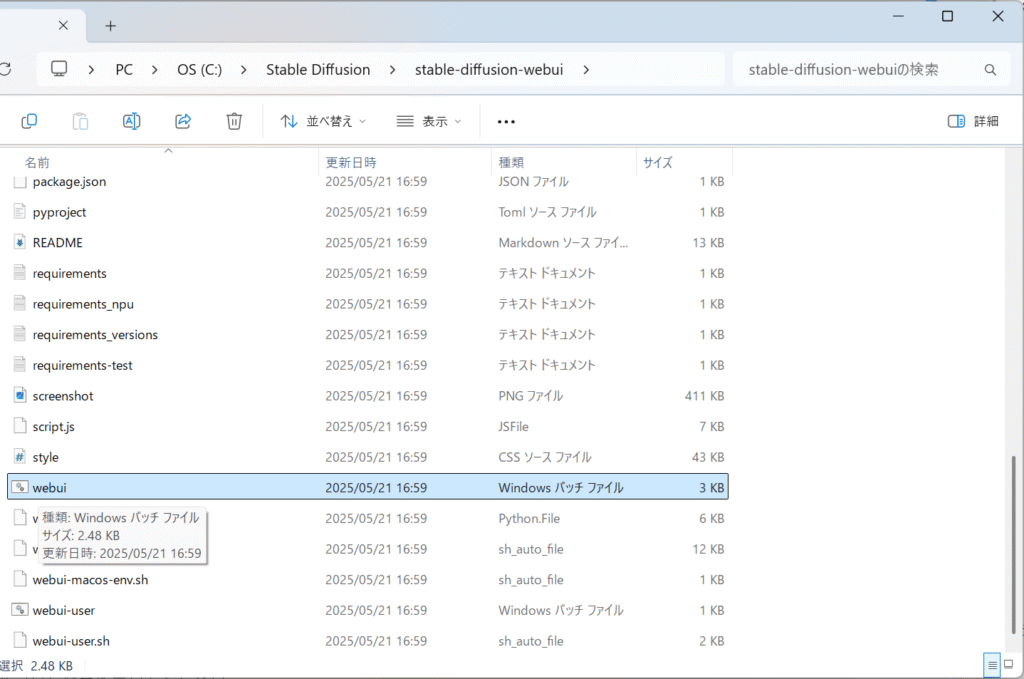Click the OS (C:) breadcrumb
The height and width of the screenshot is (679, 1024).
tap(199, 70)
